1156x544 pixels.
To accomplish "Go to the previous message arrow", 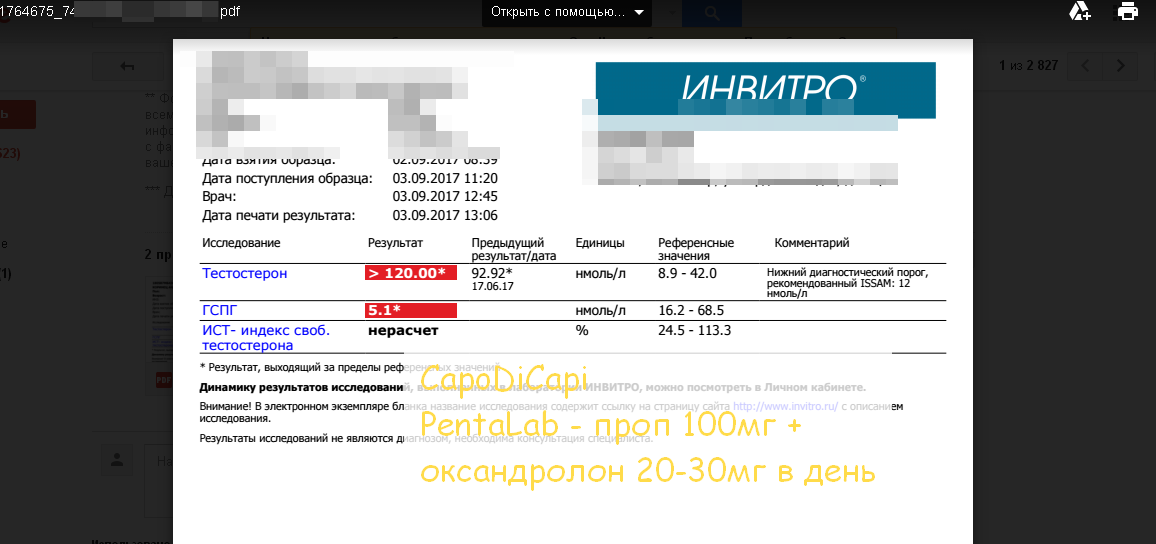I will point(1085,66).
